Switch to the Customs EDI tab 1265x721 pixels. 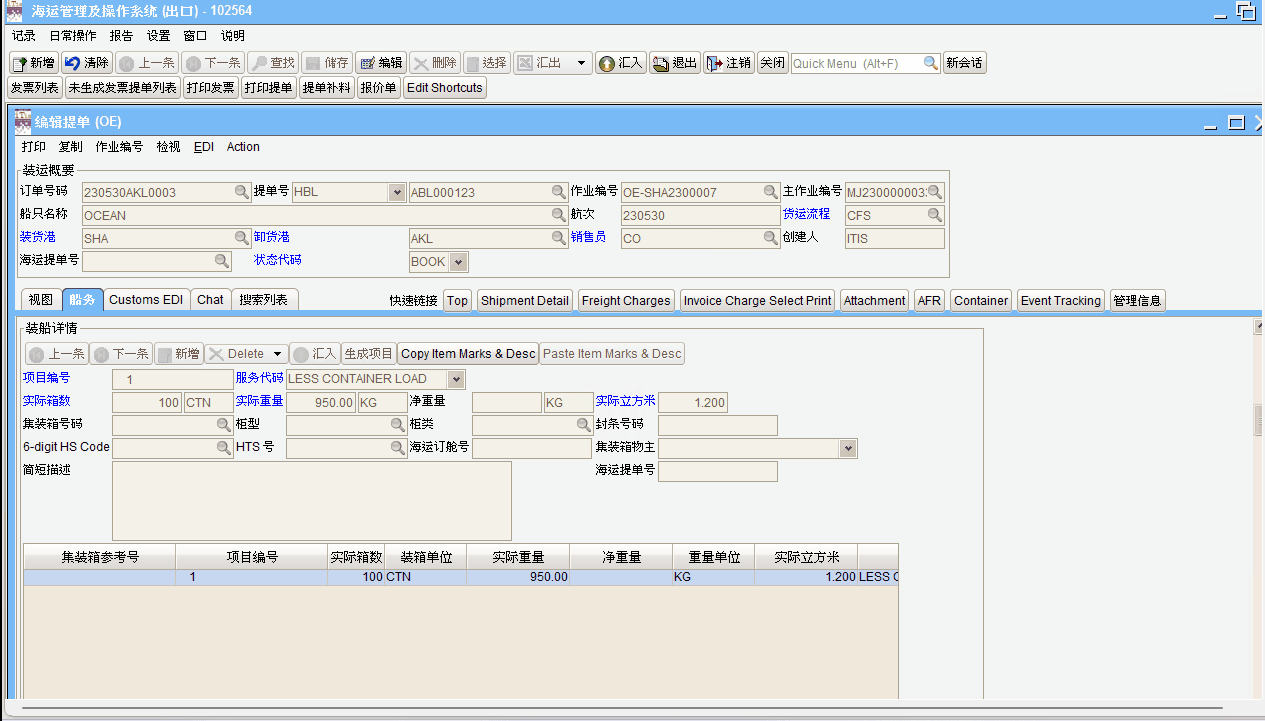pyautogui.click(x=146, y=300)
